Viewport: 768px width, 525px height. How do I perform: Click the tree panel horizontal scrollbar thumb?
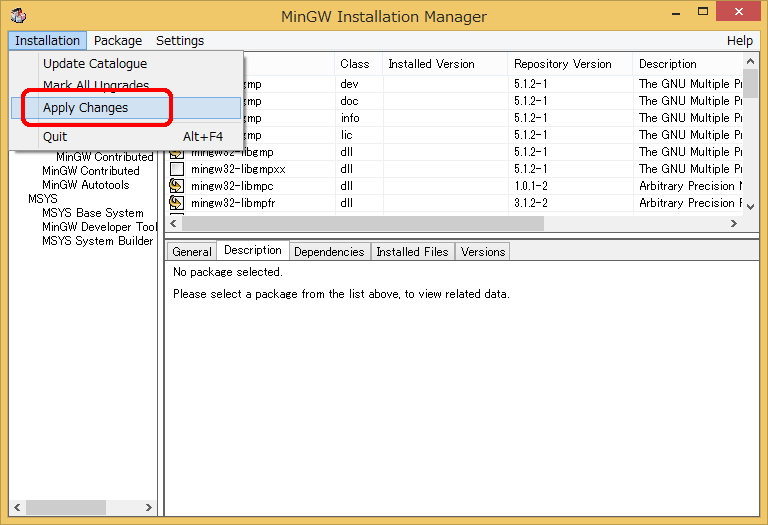pyautogui.click(x=66, y=507)
